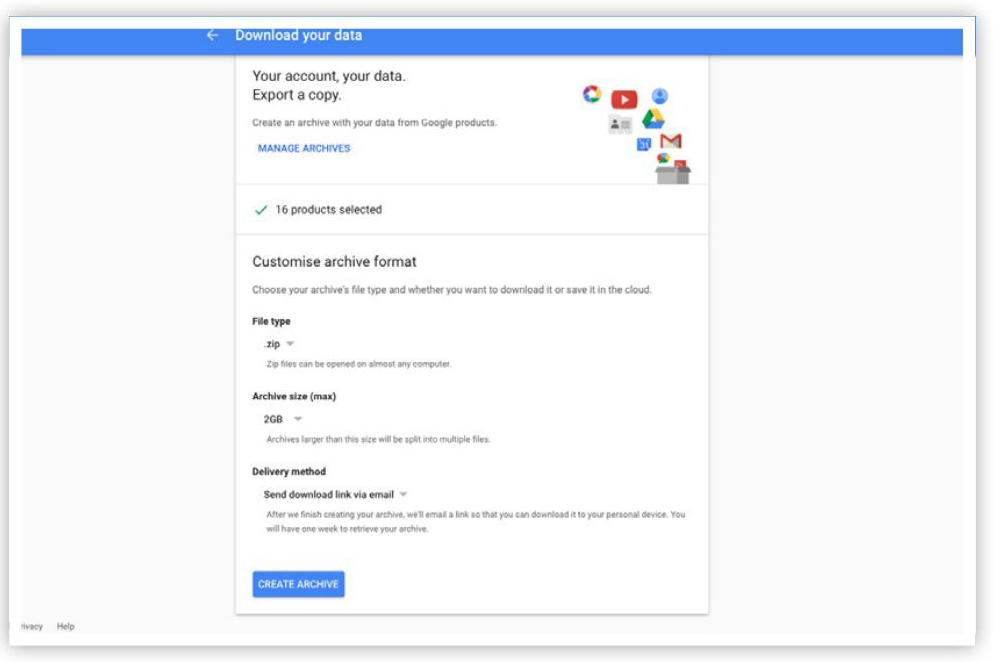Click the Download your data title

[298, 35]
